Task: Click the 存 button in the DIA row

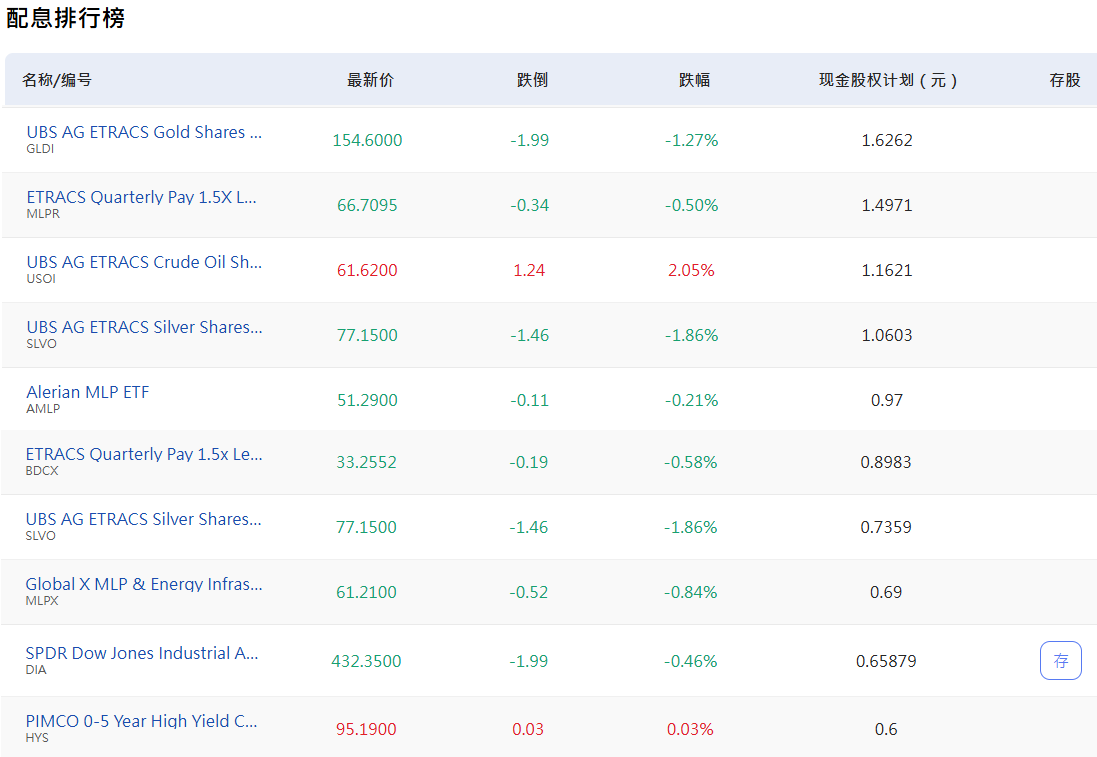Action: coord(1061,660)
